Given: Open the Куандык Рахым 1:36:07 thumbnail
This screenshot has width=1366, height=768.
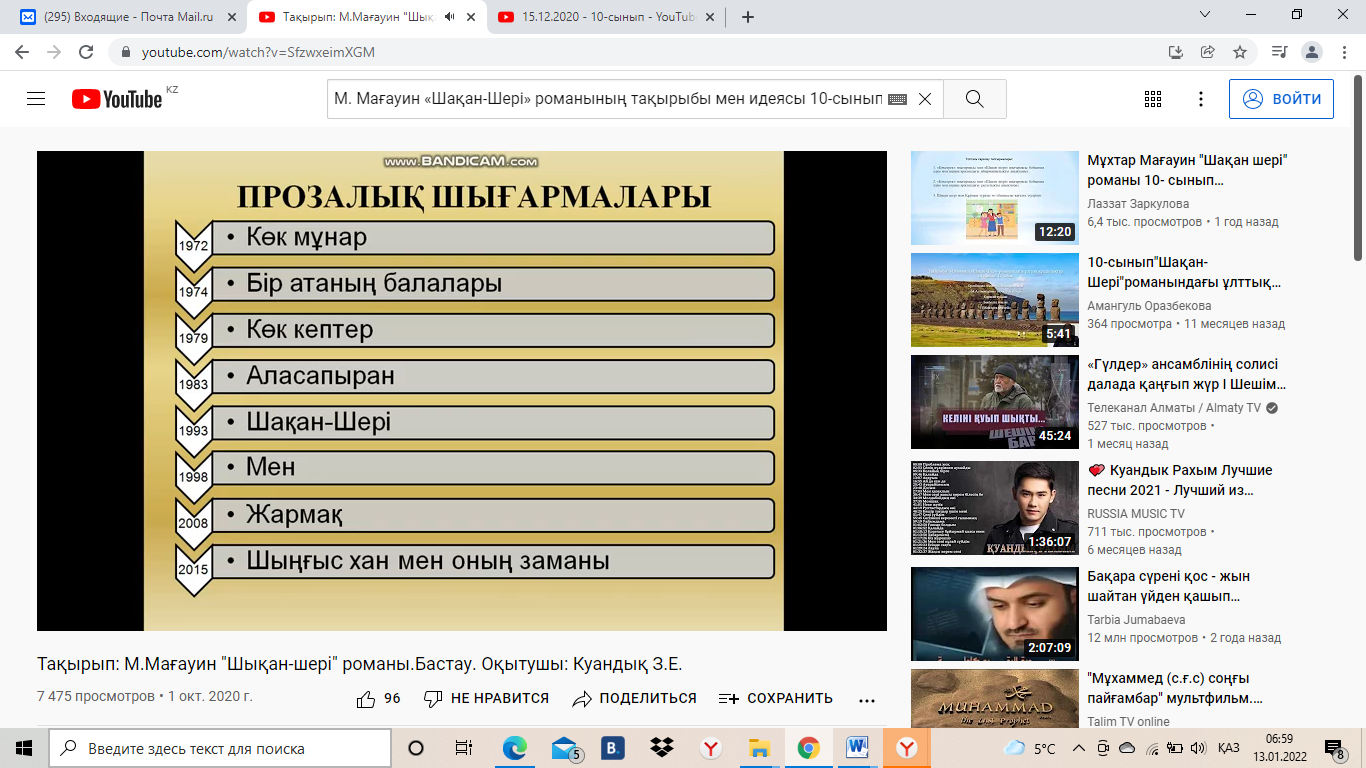Looking at the screenshot, I should click(994, 508).
